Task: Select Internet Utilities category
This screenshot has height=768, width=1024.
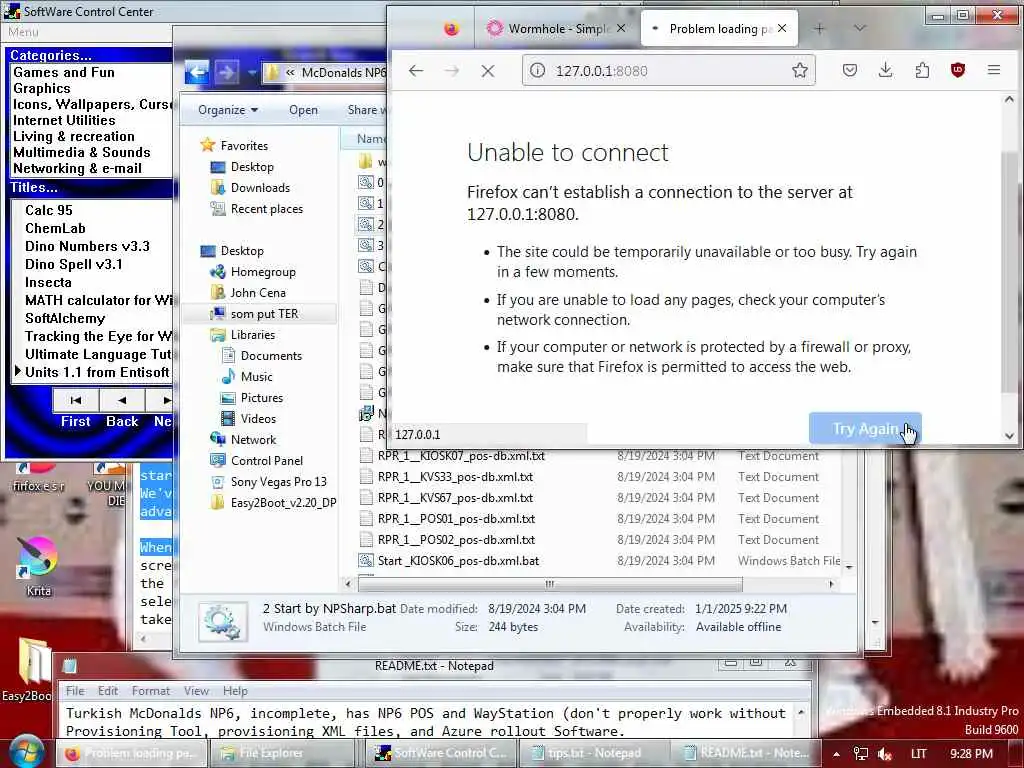Action: tap(64, 120)
